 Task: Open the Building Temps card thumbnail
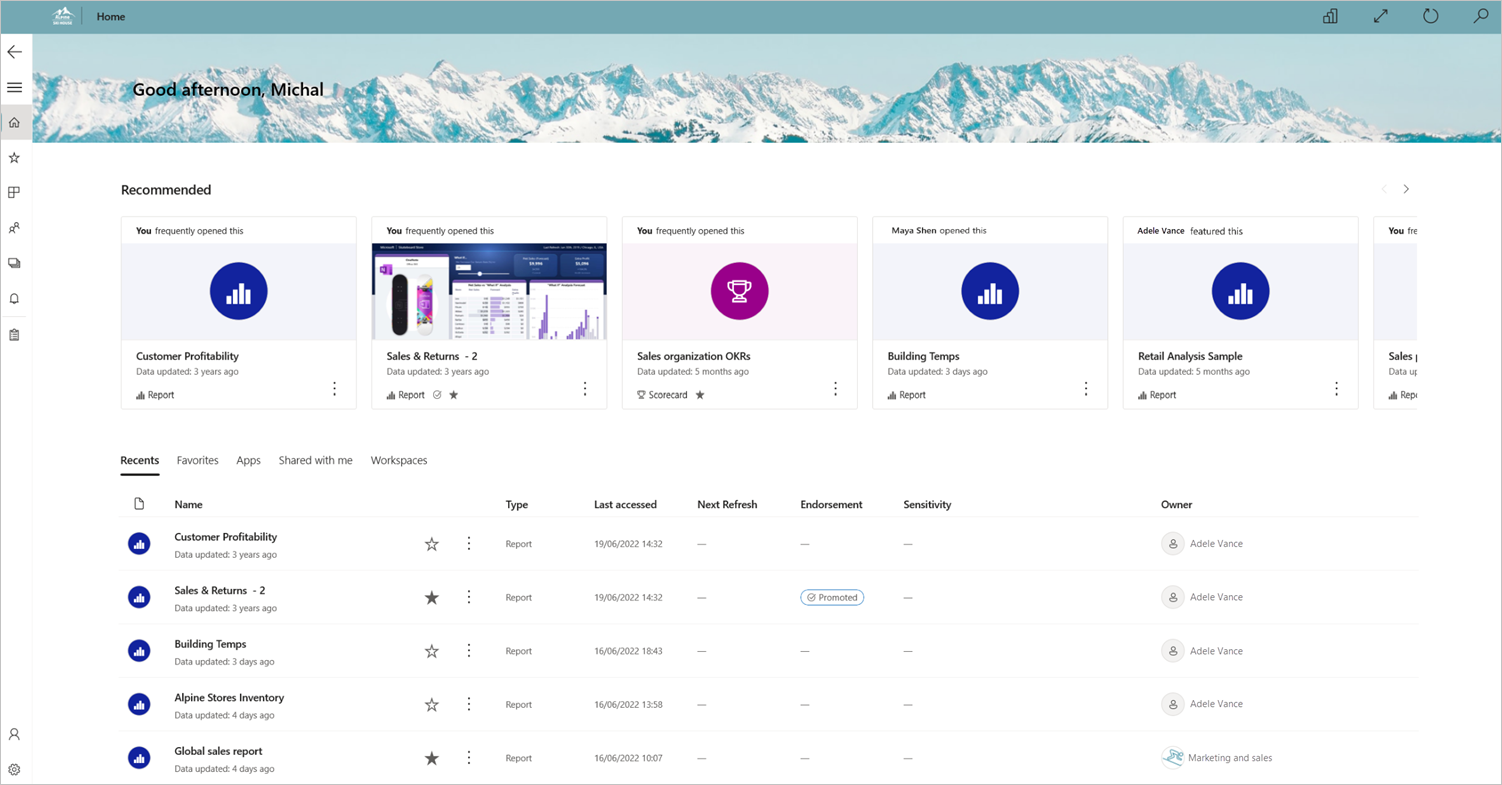[x=990, y=292]
